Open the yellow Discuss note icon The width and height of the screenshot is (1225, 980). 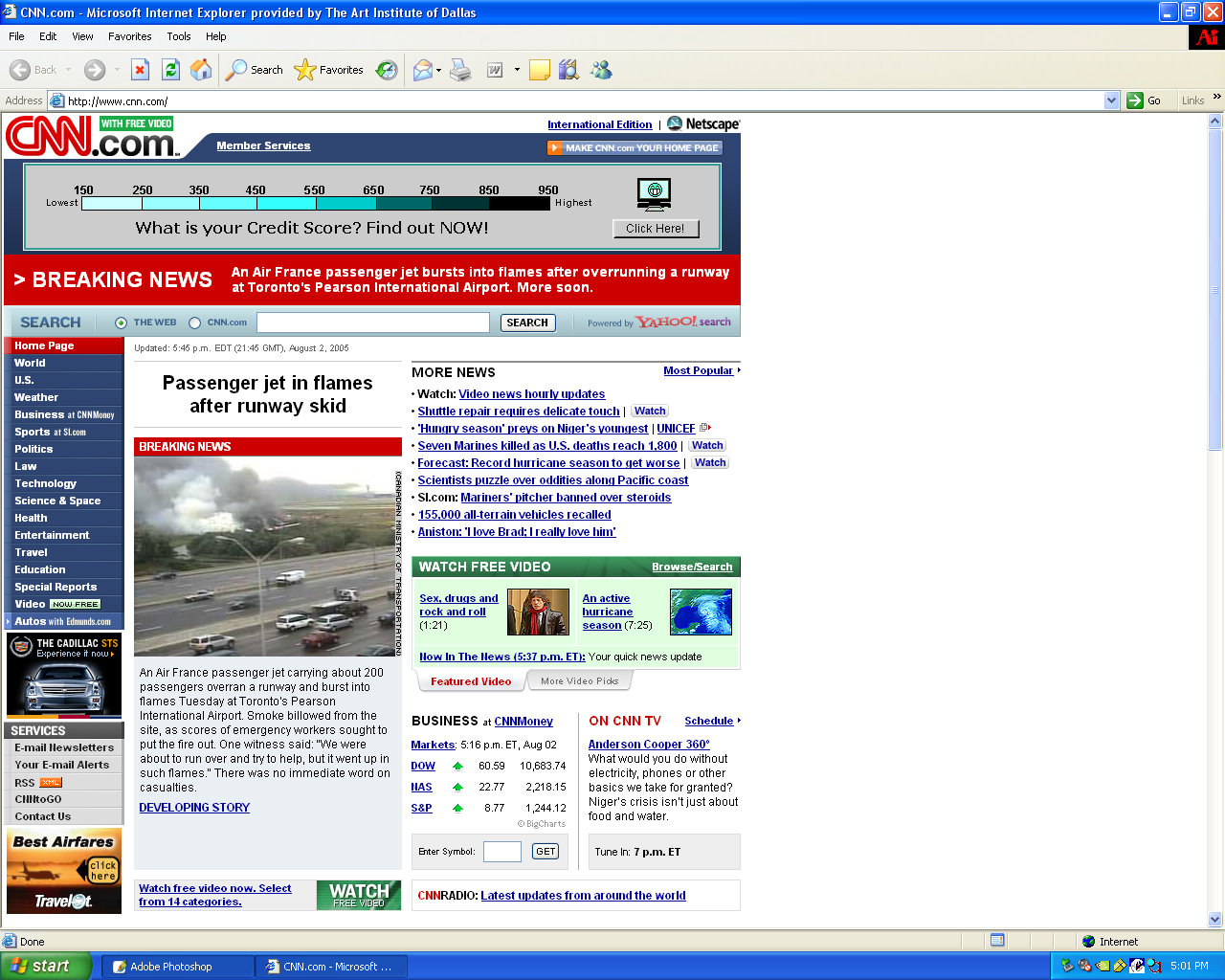point(540,70)
